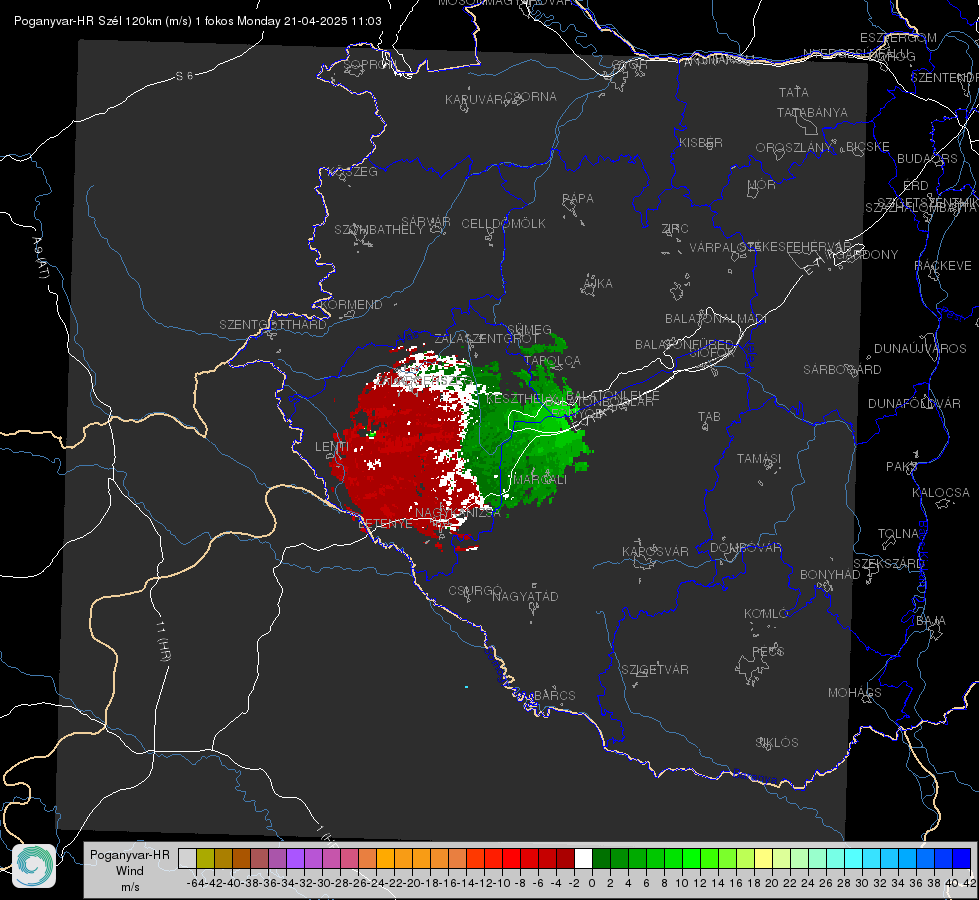Click the NAGYKANIZSA city label
Viewport: 979px width, 900px height.
click(x=458, y=513)
